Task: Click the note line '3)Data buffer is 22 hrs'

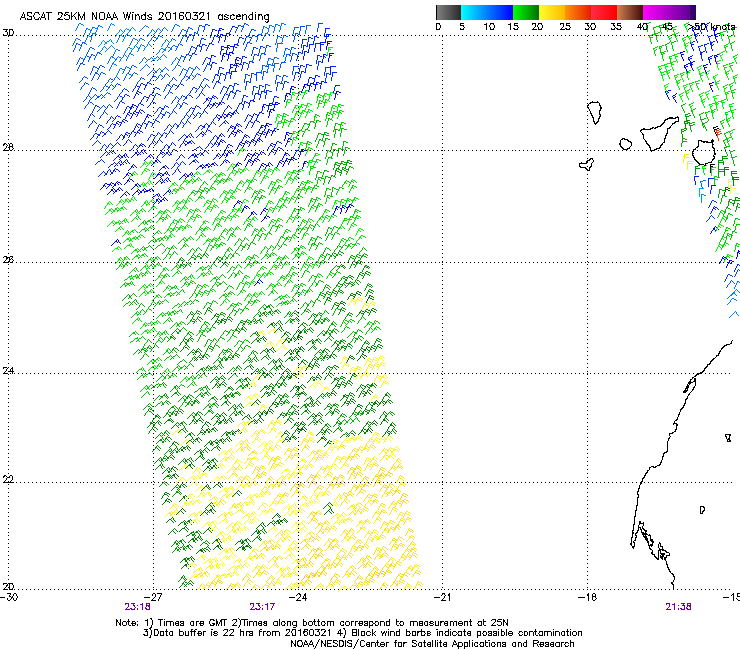Action: [362, 633]
